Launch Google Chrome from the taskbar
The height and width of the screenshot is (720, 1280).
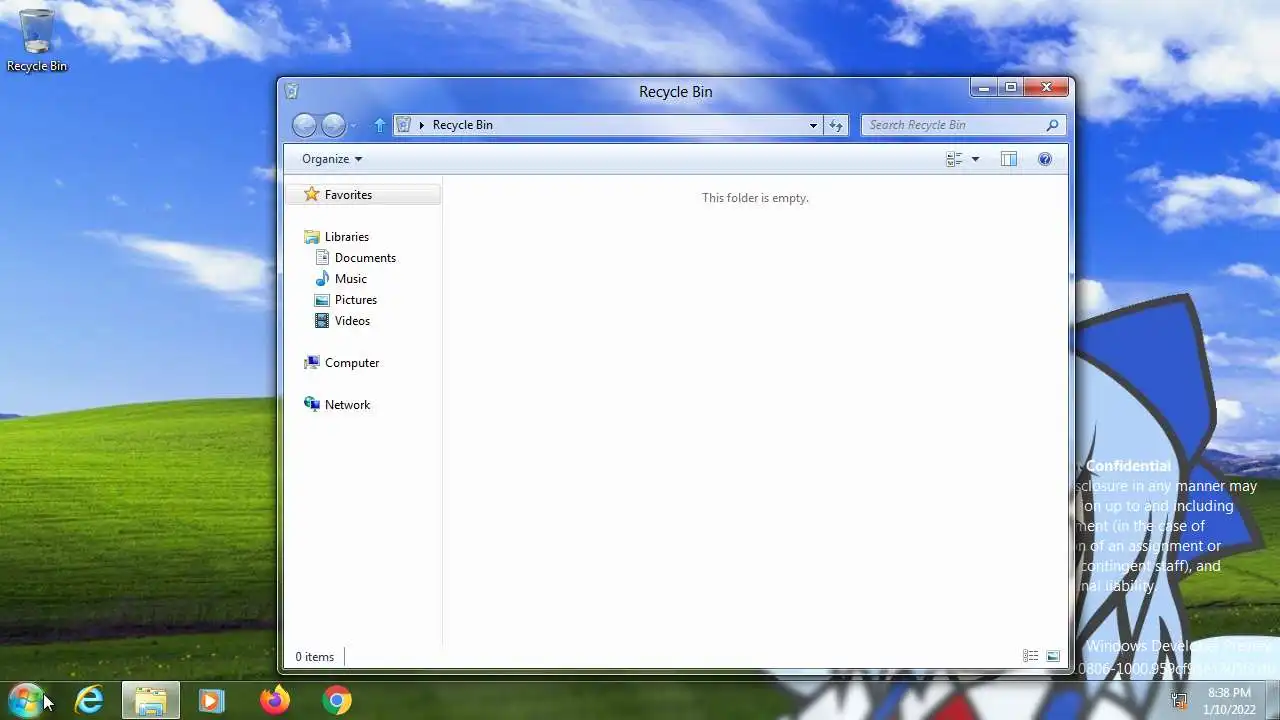337,700
